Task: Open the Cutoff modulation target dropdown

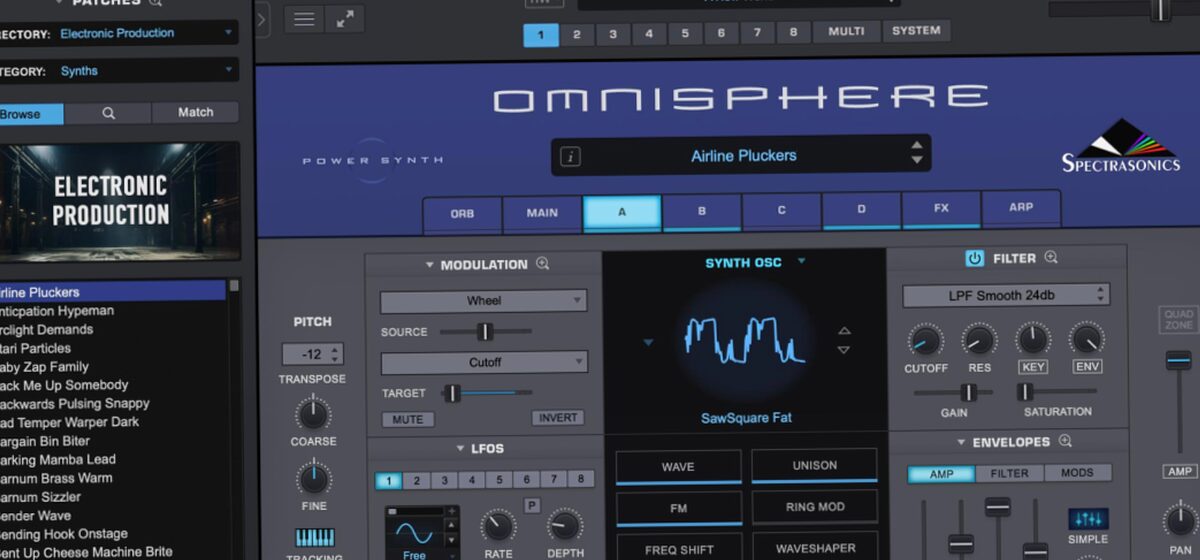Action: click(x=484, y=362)
